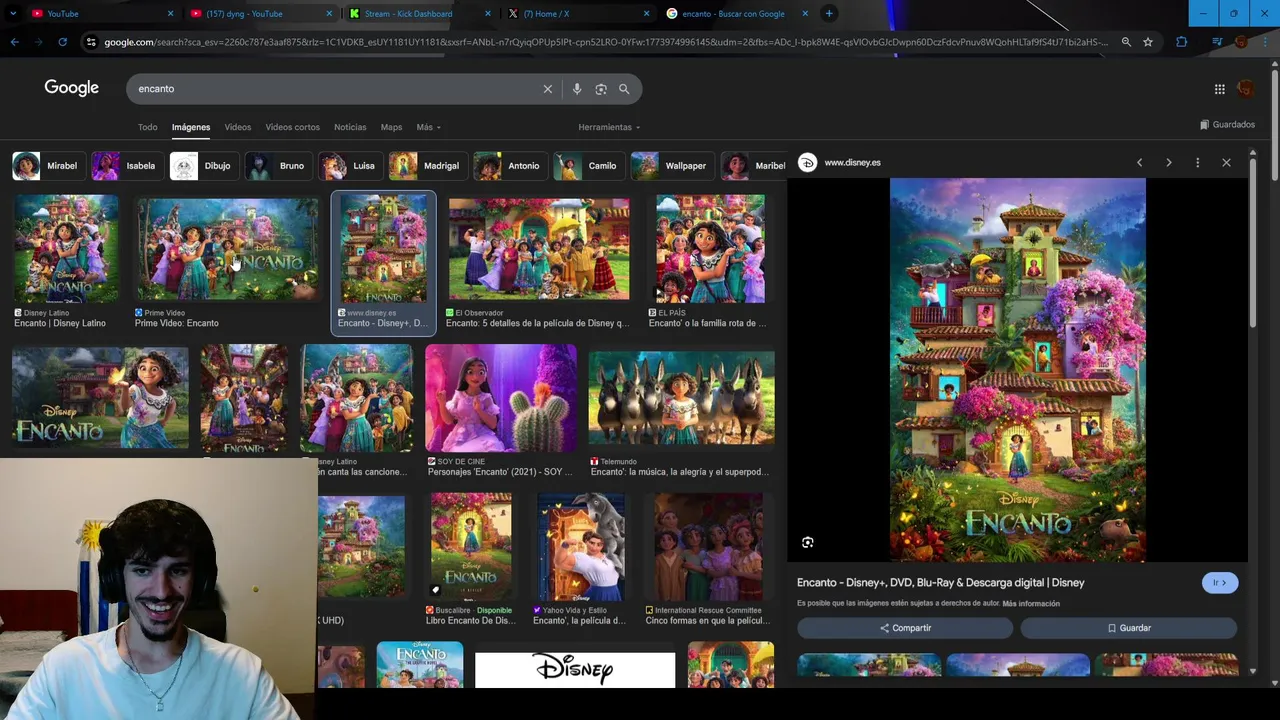View site information icon in address bar

91,42
